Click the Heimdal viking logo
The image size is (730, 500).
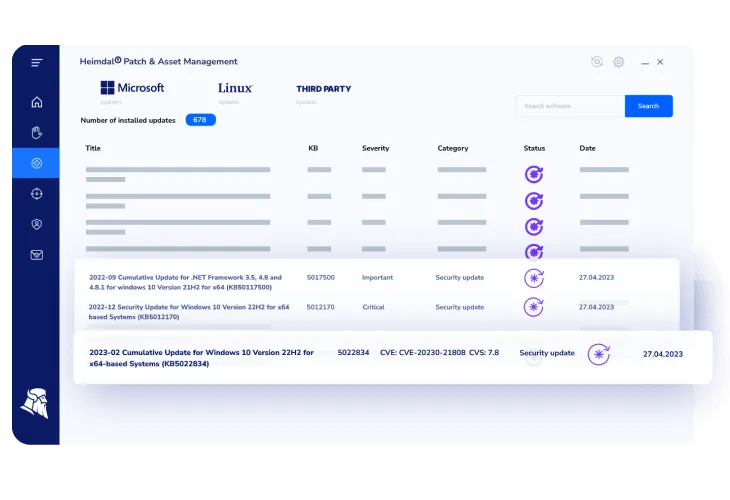pyautogui.click(x=35, y=403)
